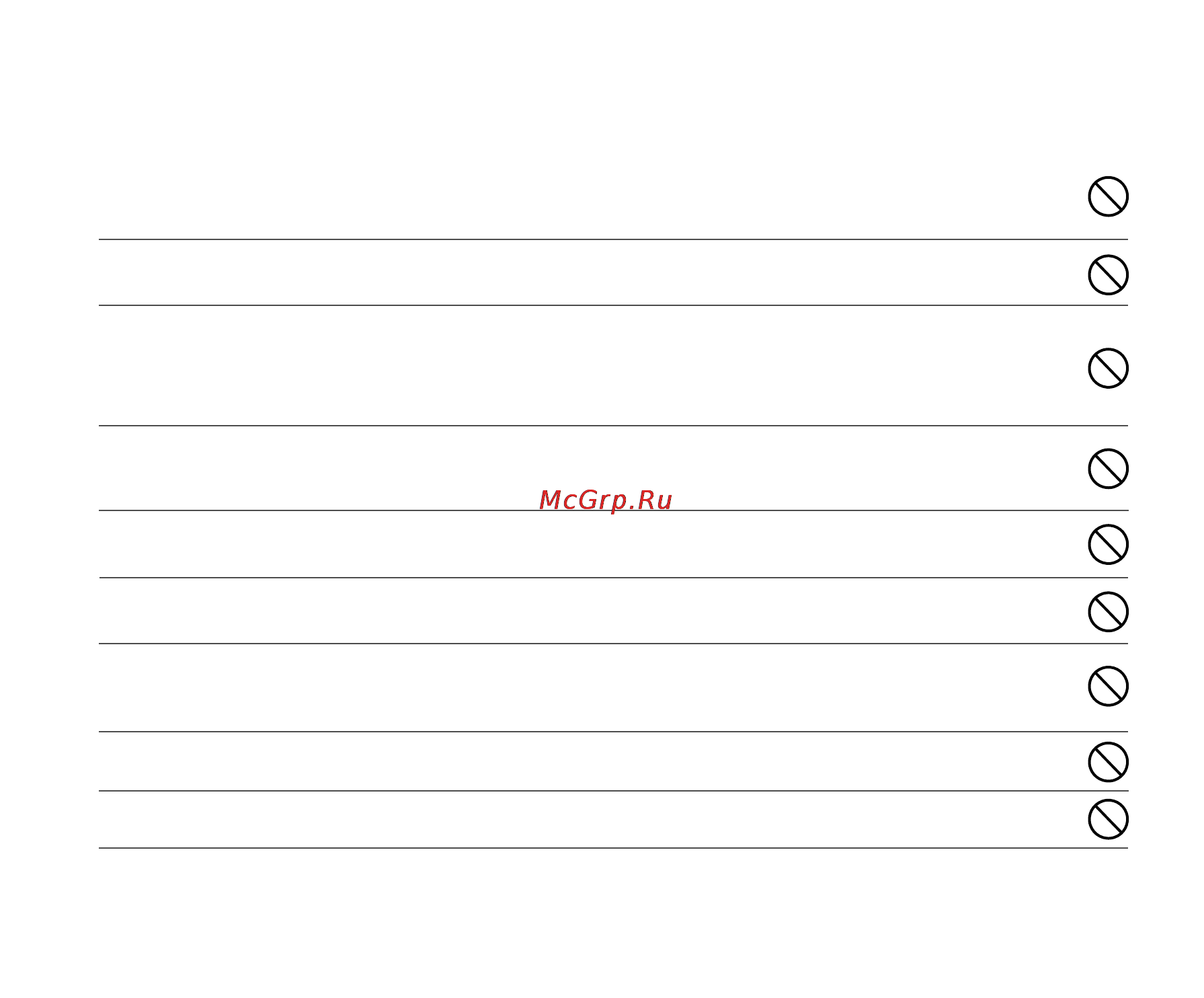Screen dimensions: 1204x998
Task: Click the second prohibition icon from top
Action: [x=1108, y=274]
